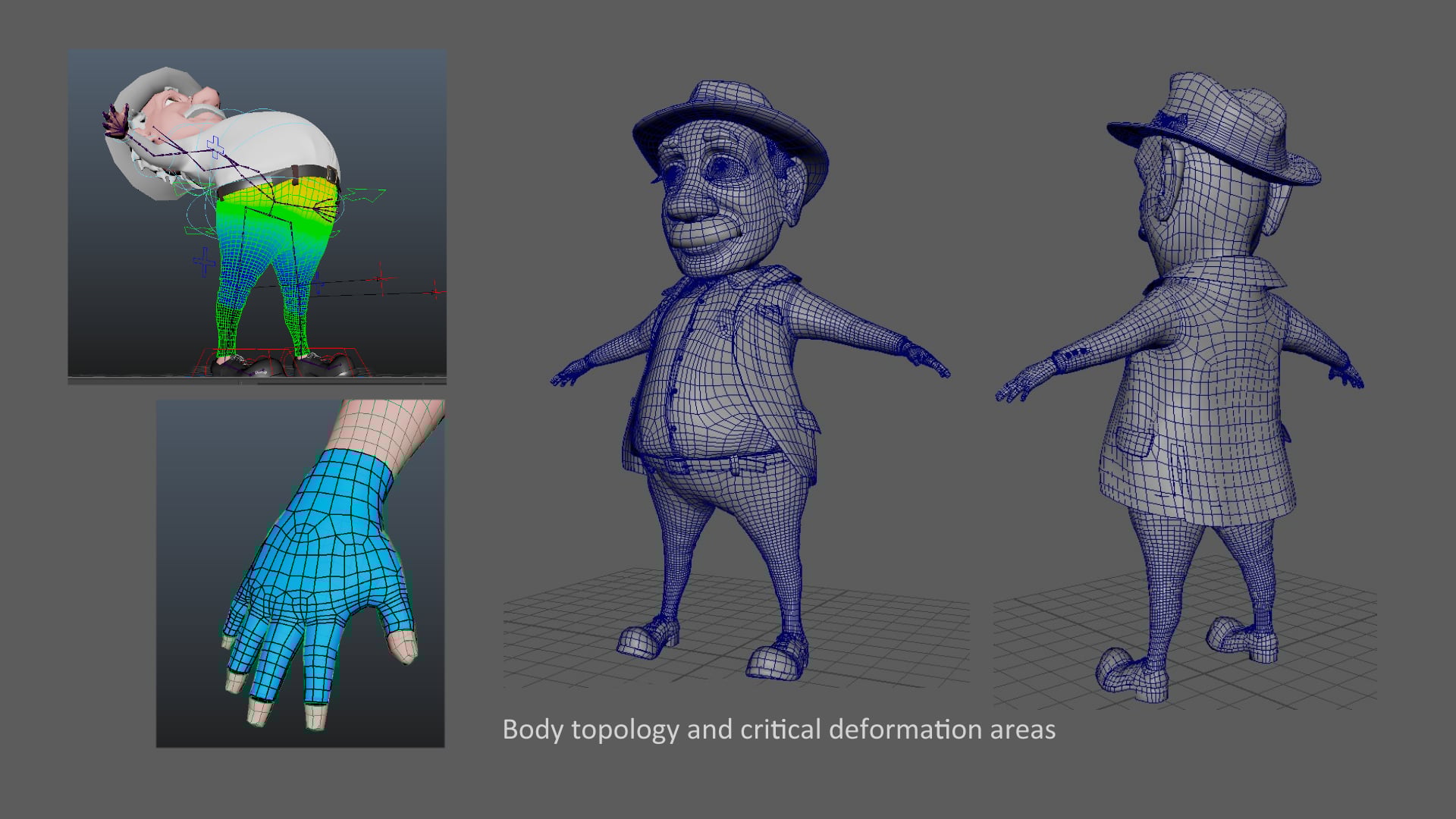Click the blue cross control on the belly
Viewport: 1456px width, 819px height.
(x=215, y=146)
